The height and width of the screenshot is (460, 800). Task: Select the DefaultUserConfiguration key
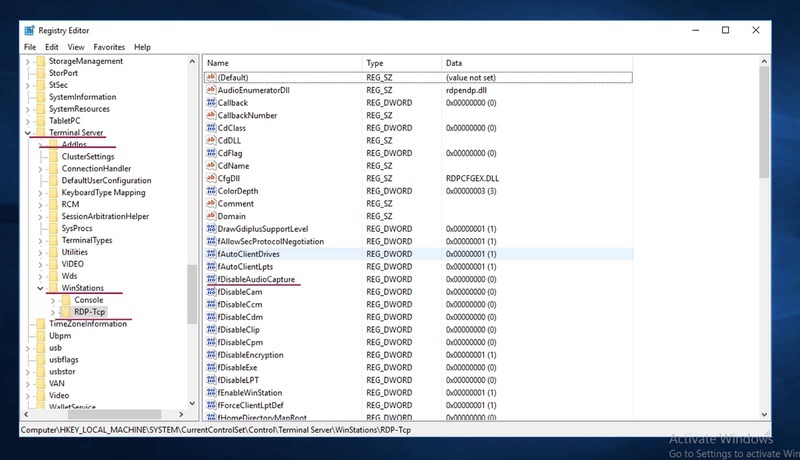(106, 181)
